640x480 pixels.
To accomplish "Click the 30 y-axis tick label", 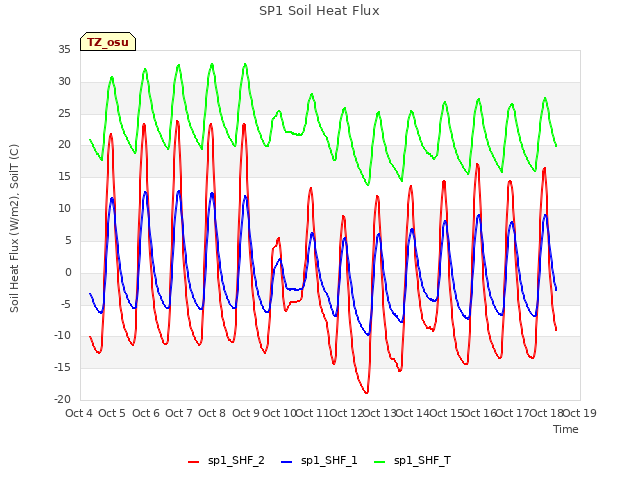I will pyautogui.click(x=64, y=81).
